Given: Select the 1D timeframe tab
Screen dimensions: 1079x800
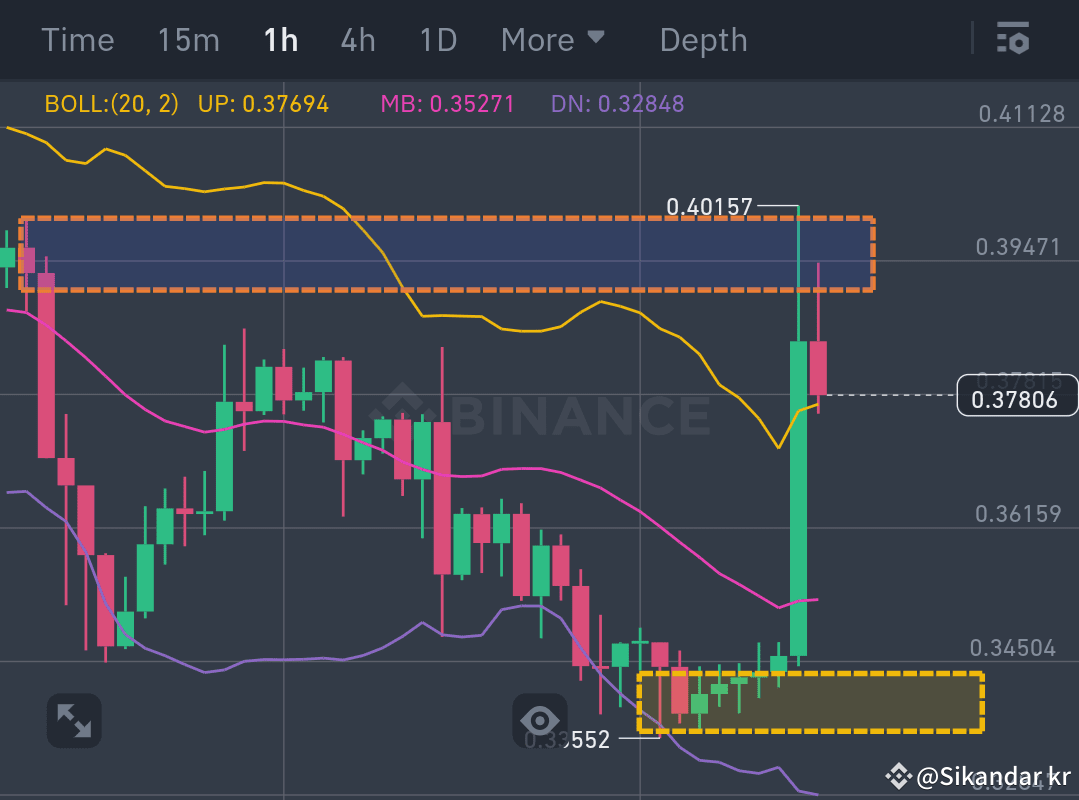Looking at the screenshot, I should pyautogui.click(x=436, y=39).
